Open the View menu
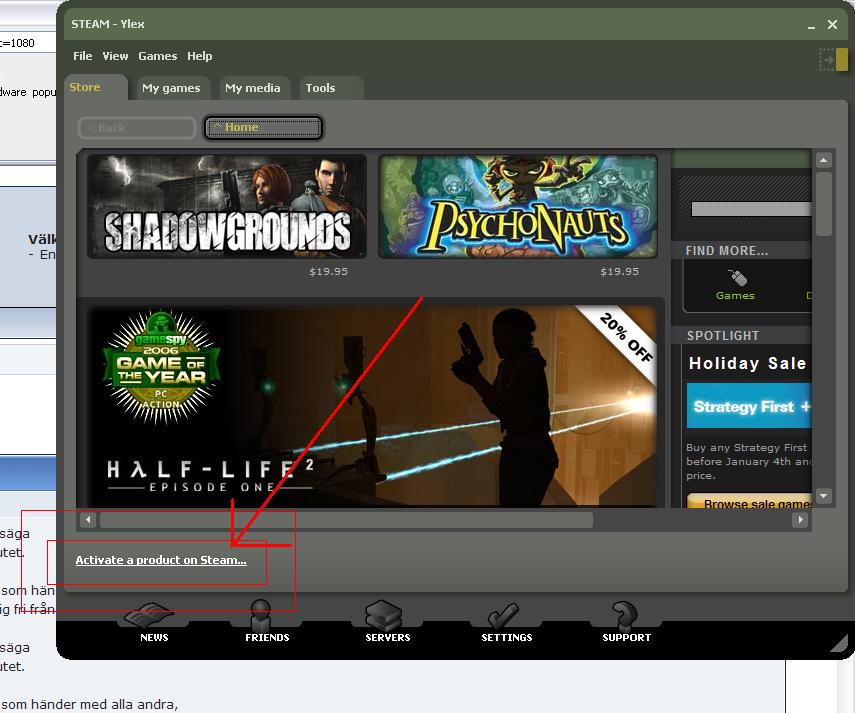The image size is (855, 713). 115,56
